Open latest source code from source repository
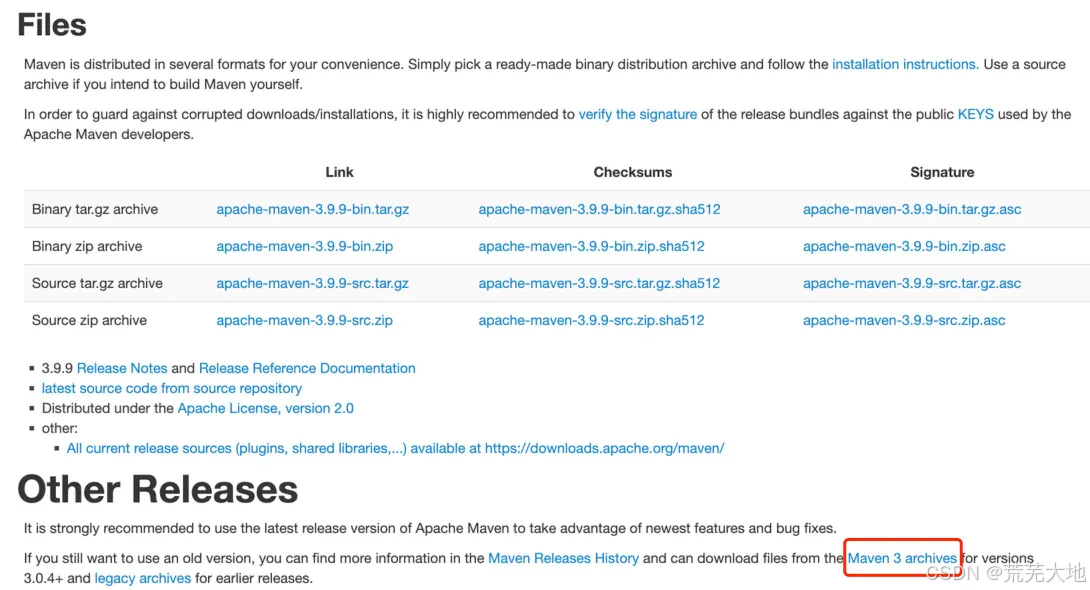Image resolution: width=1090 pixels, height=590 pixels. pyautogui.click(x=172, y=388)
